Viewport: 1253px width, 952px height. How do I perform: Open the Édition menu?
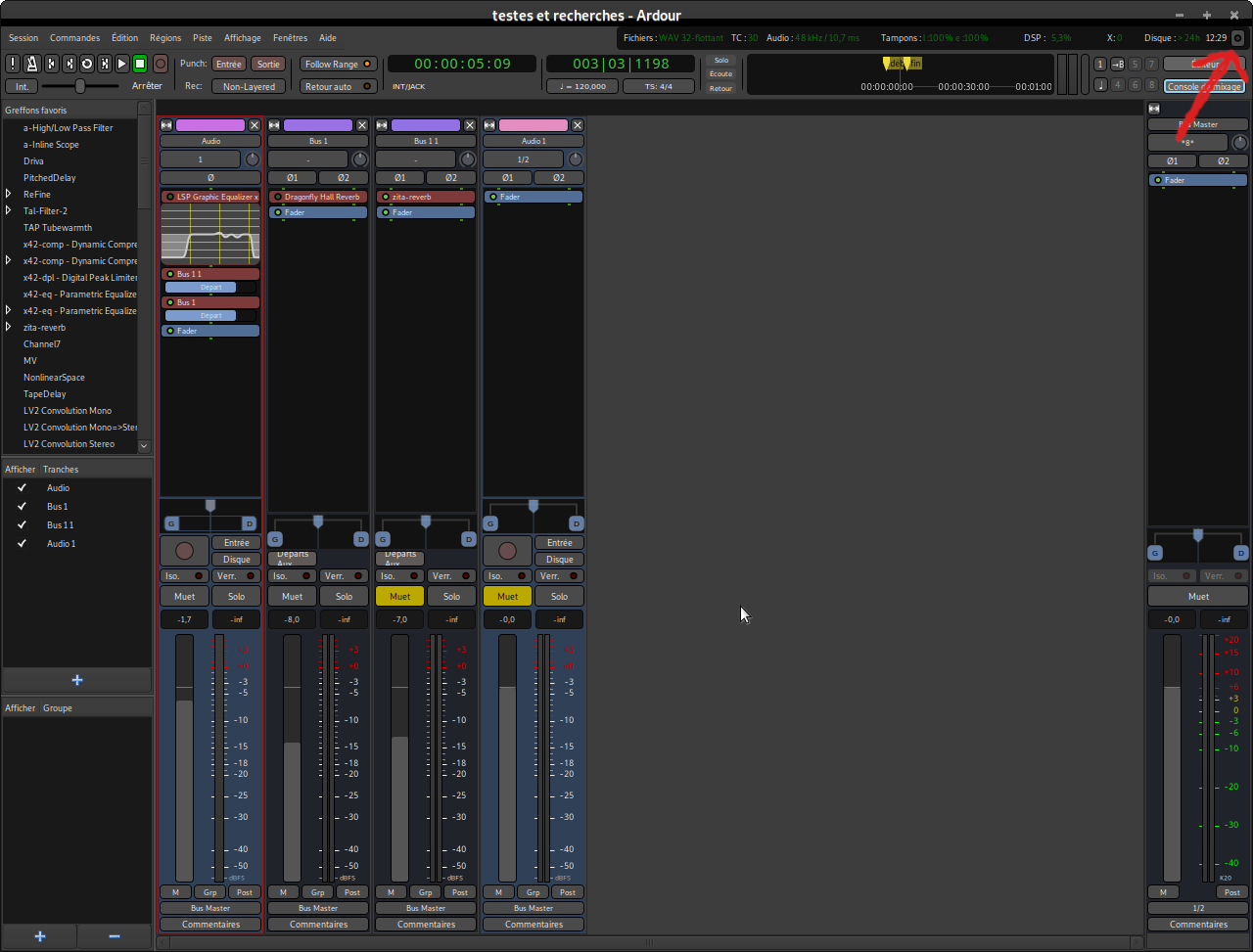pyautogui.click(x=124, y=38)
